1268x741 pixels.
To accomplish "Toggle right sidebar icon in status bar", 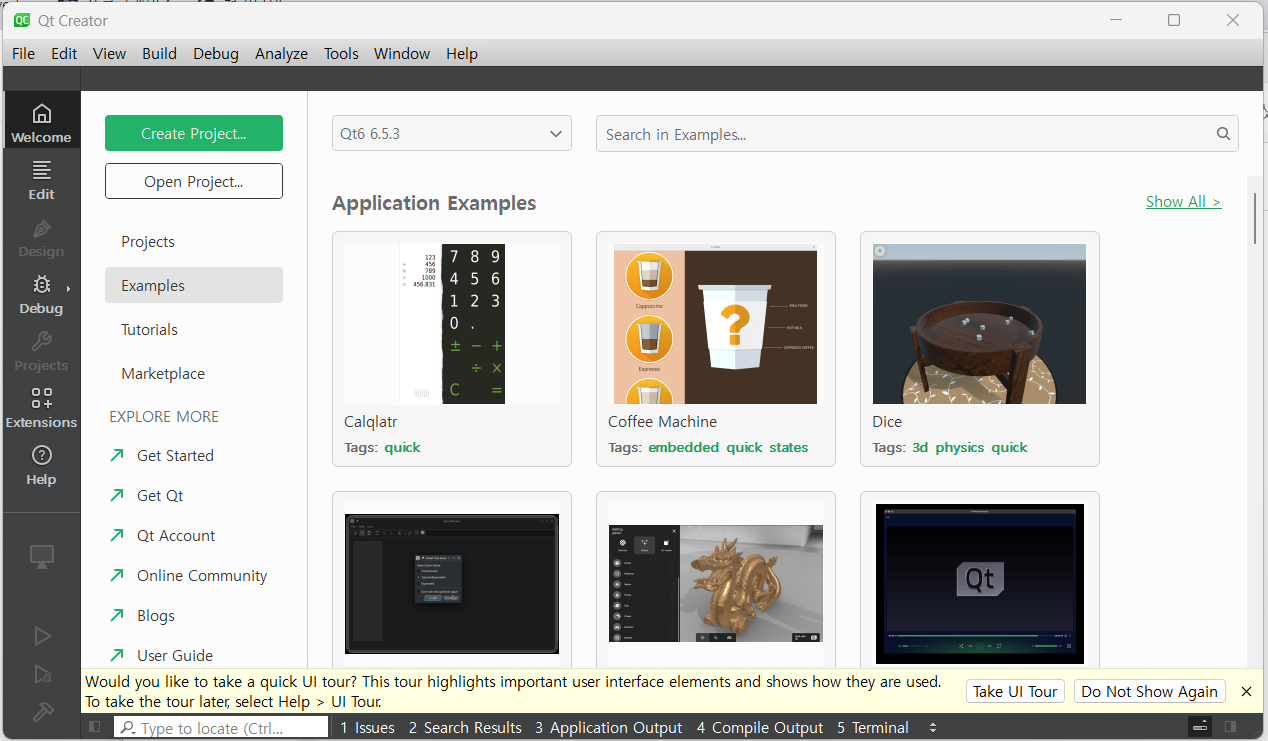I will click(1231, 727).
